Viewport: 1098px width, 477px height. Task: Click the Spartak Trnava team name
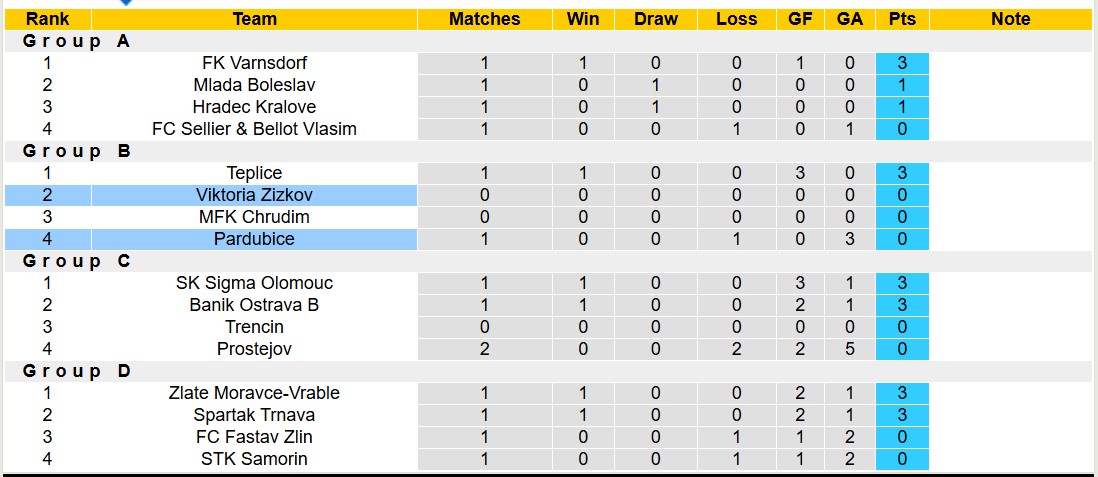[254, 415]
